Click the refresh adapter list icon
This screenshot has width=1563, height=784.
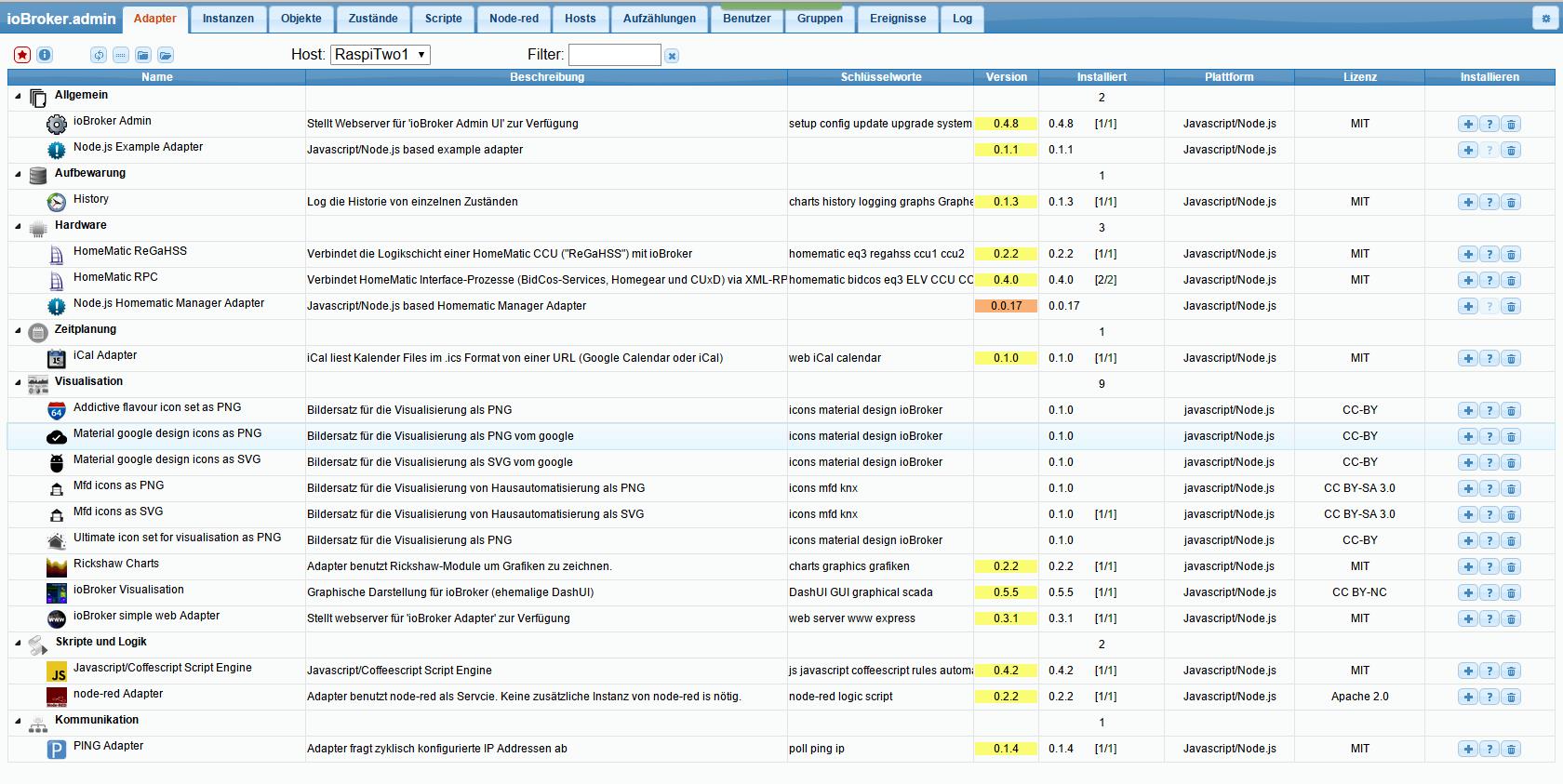pos(99,55)
